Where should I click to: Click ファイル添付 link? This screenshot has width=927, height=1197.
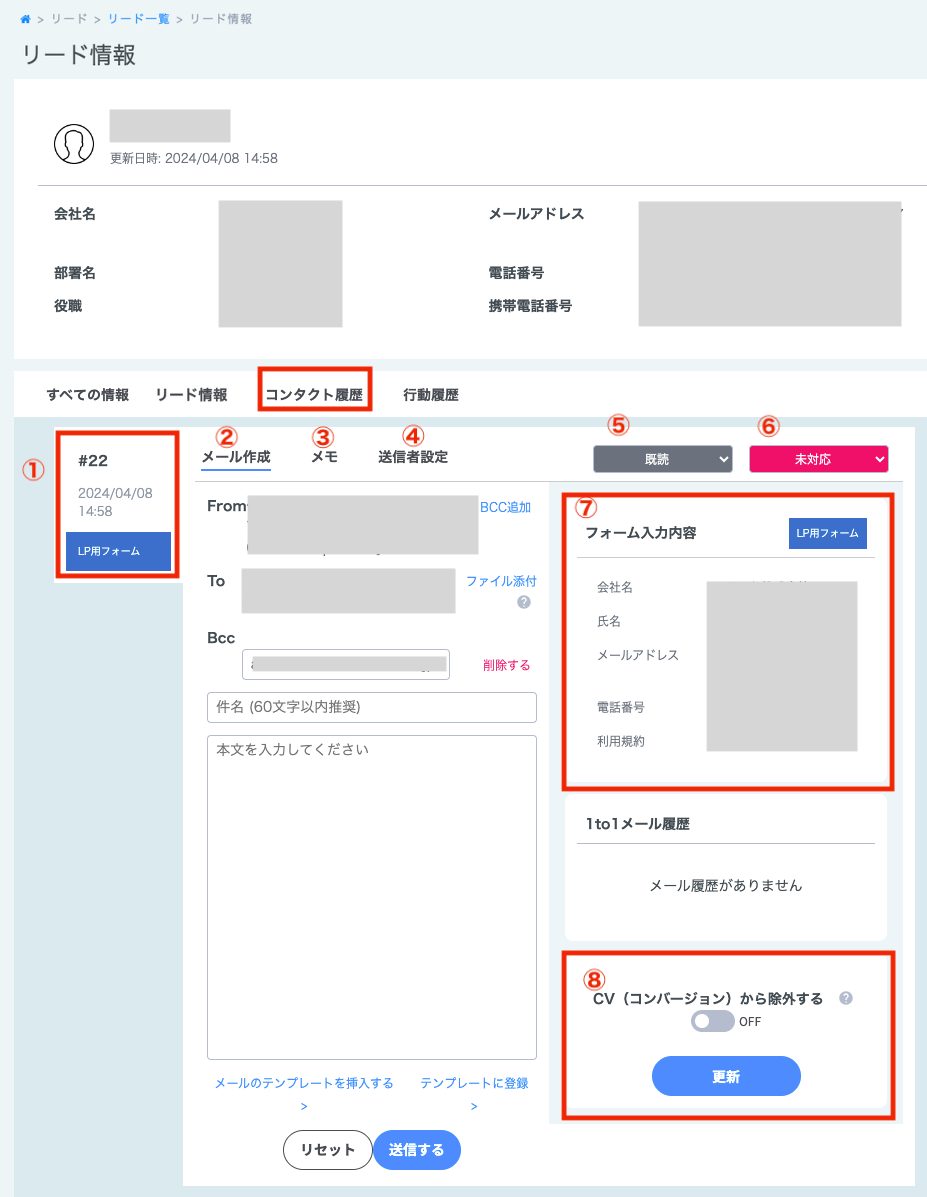point(501,581)
